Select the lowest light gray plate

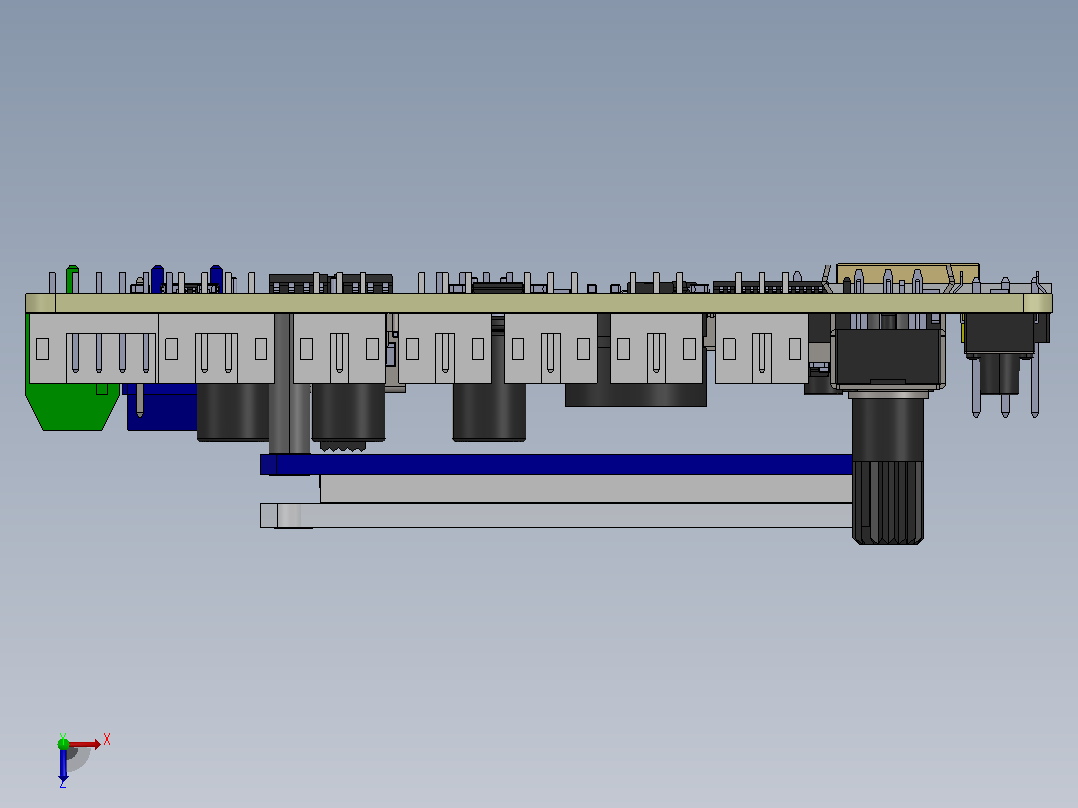coord(556,516)
